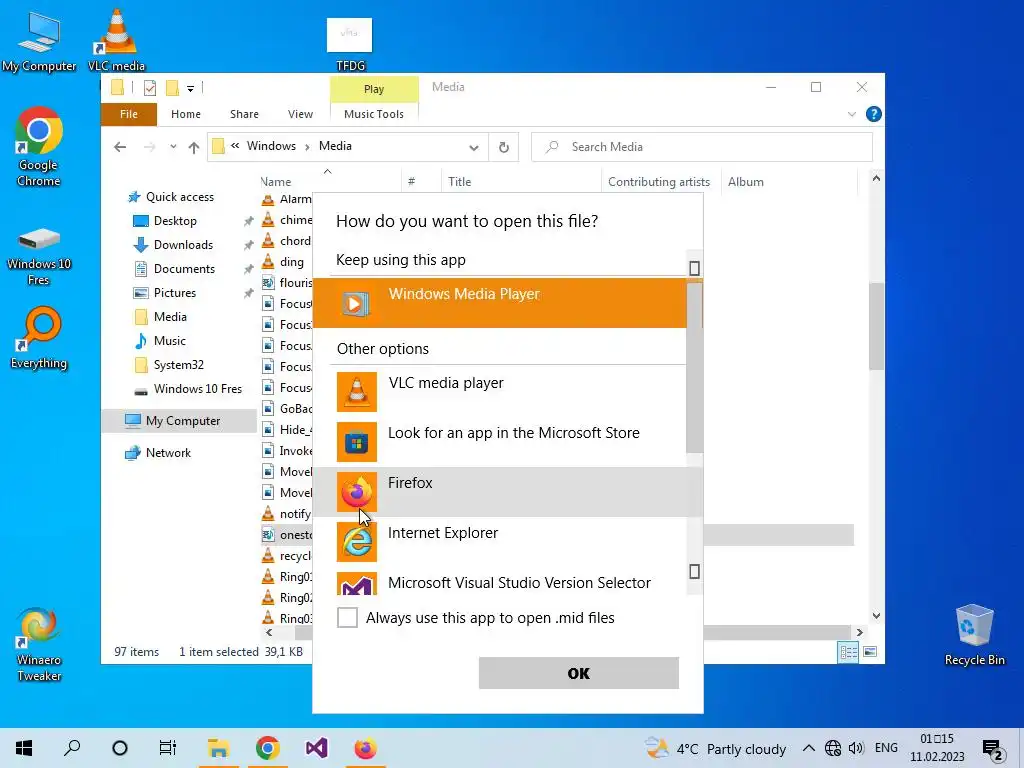Check Always use this app for .mid files

point(347,617)
